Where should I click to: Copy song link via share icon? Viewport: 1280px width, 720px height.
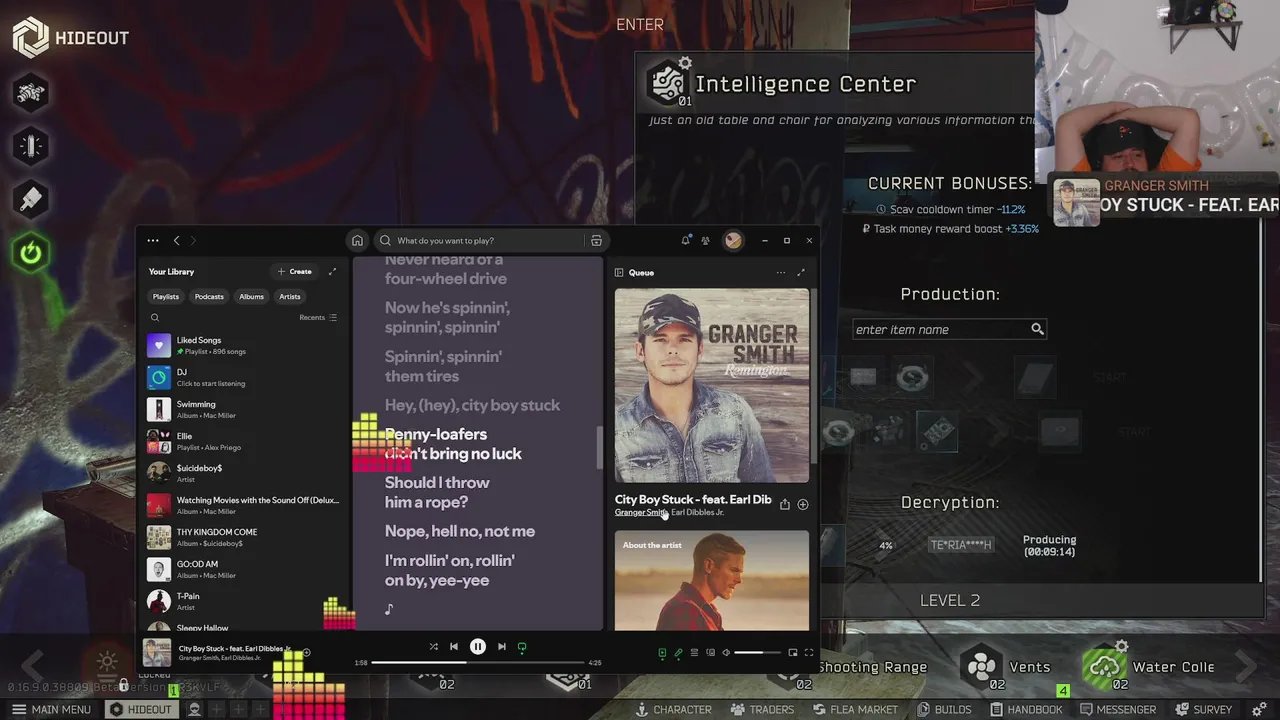click(x=784, y=505)
